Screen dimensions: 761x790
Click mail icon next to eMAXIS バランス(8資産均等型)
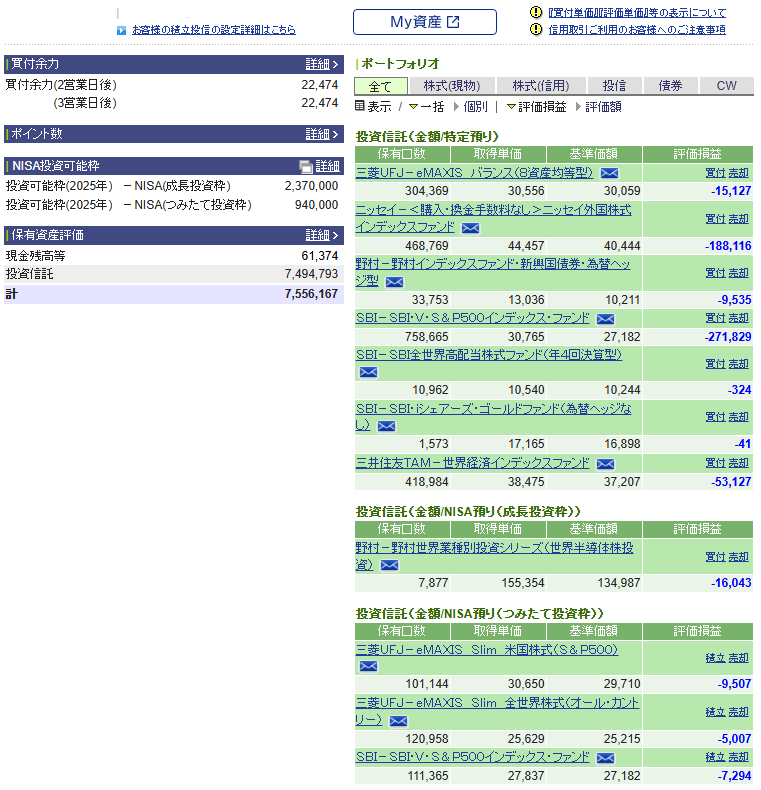[609, 173]
